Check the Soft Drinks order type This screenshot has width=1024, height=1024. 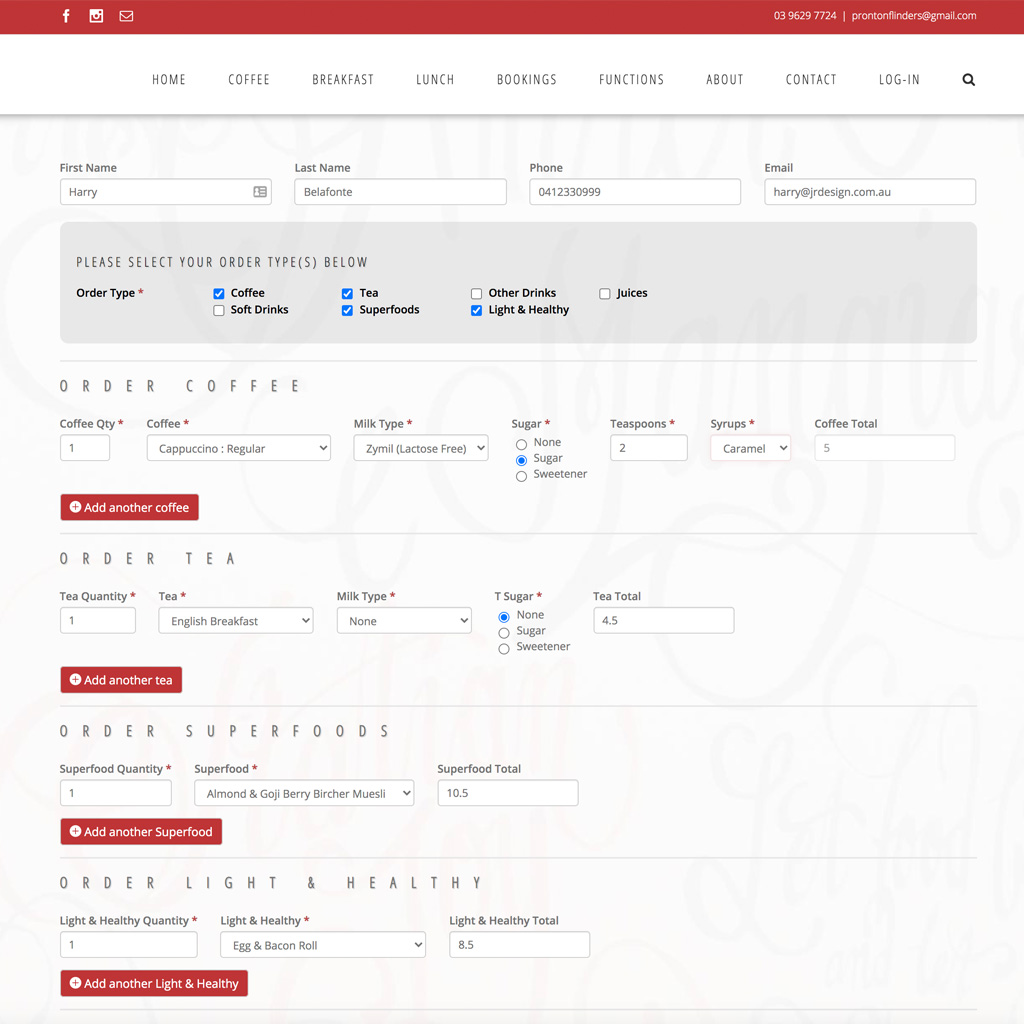click(x=219, y=310)
